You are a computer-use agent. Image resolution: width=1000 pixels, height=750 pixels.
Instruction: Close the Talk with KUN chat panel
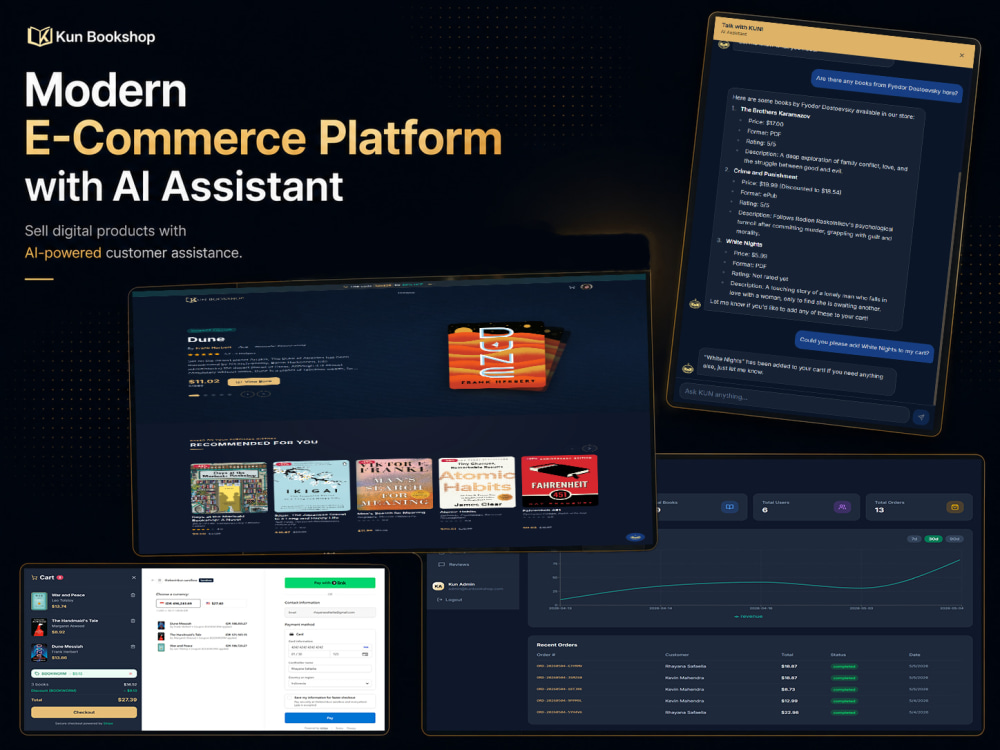[962, 55]
